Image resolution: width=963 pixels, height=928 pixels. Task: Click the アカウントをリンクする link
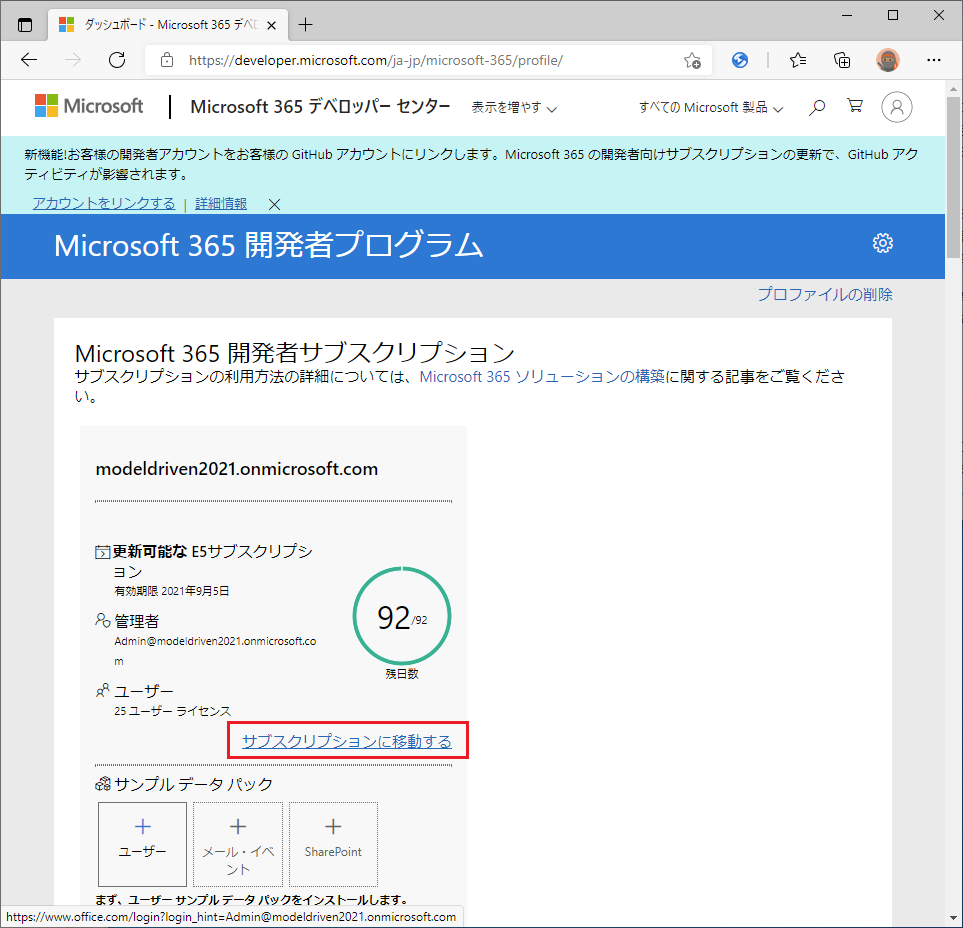coord(104,203)
